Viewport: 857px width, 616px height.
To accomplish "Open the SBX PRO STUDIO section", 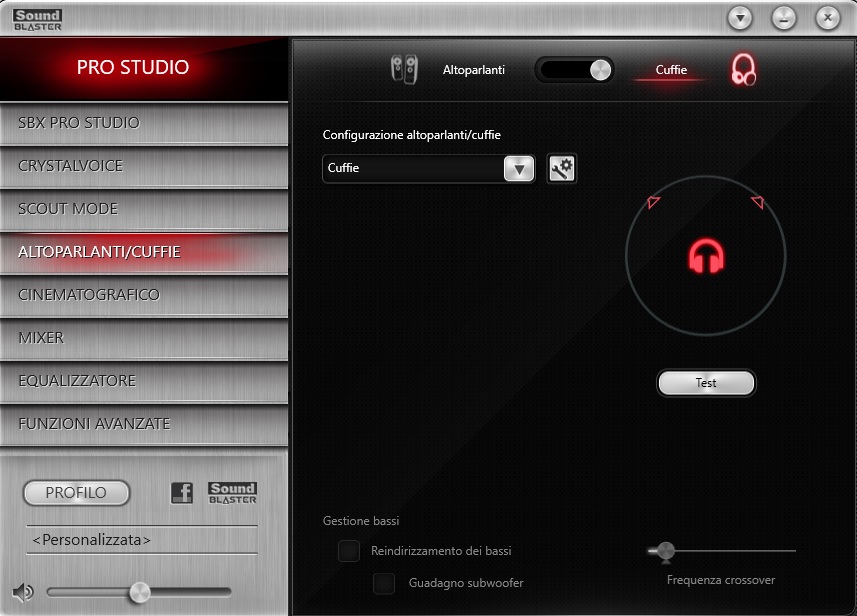I will point(144,123).
